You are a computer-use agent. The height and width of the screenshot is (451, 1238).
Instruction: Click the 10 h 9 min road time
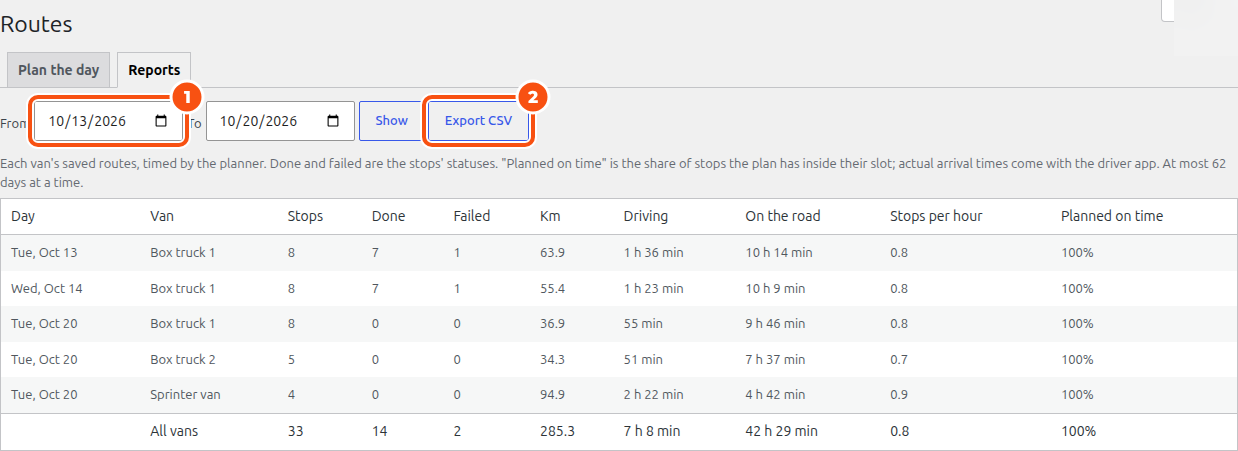[775, 289]
